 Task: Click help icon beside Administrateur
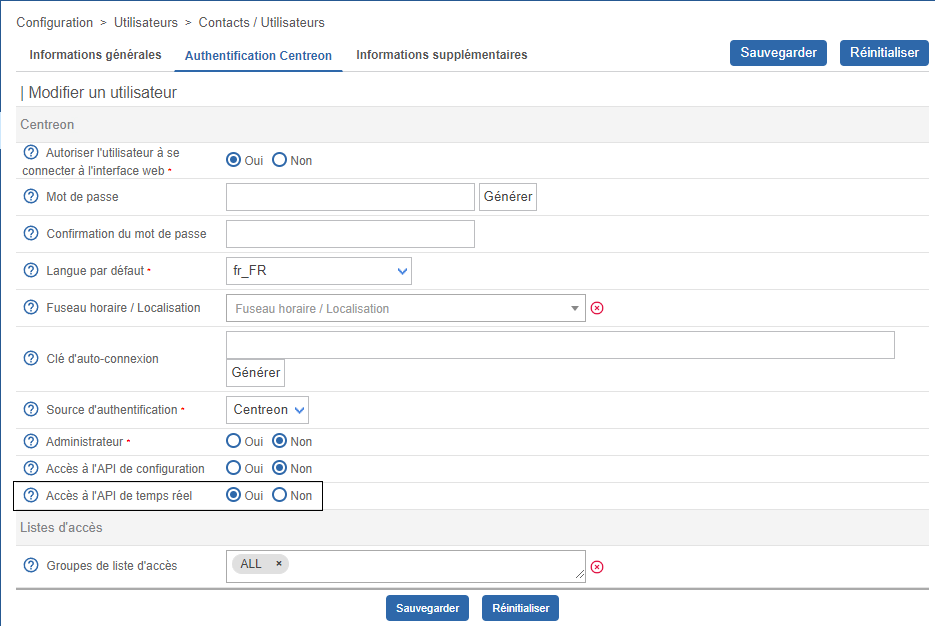pyautogui.click(x=30, y=441)
